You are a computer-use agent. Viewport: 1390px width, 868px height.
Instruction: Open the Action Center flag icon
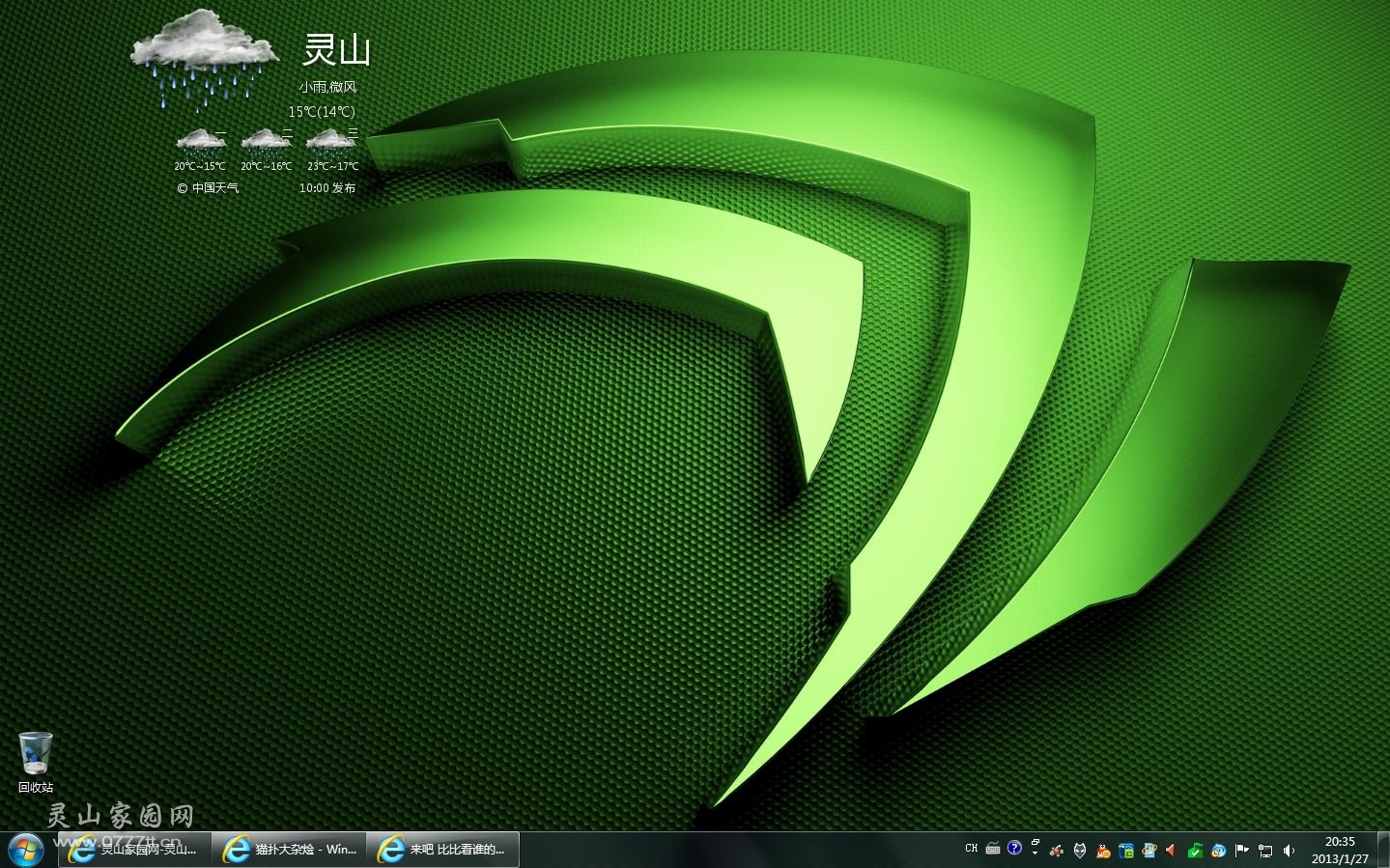click(x=1241, y=851)
